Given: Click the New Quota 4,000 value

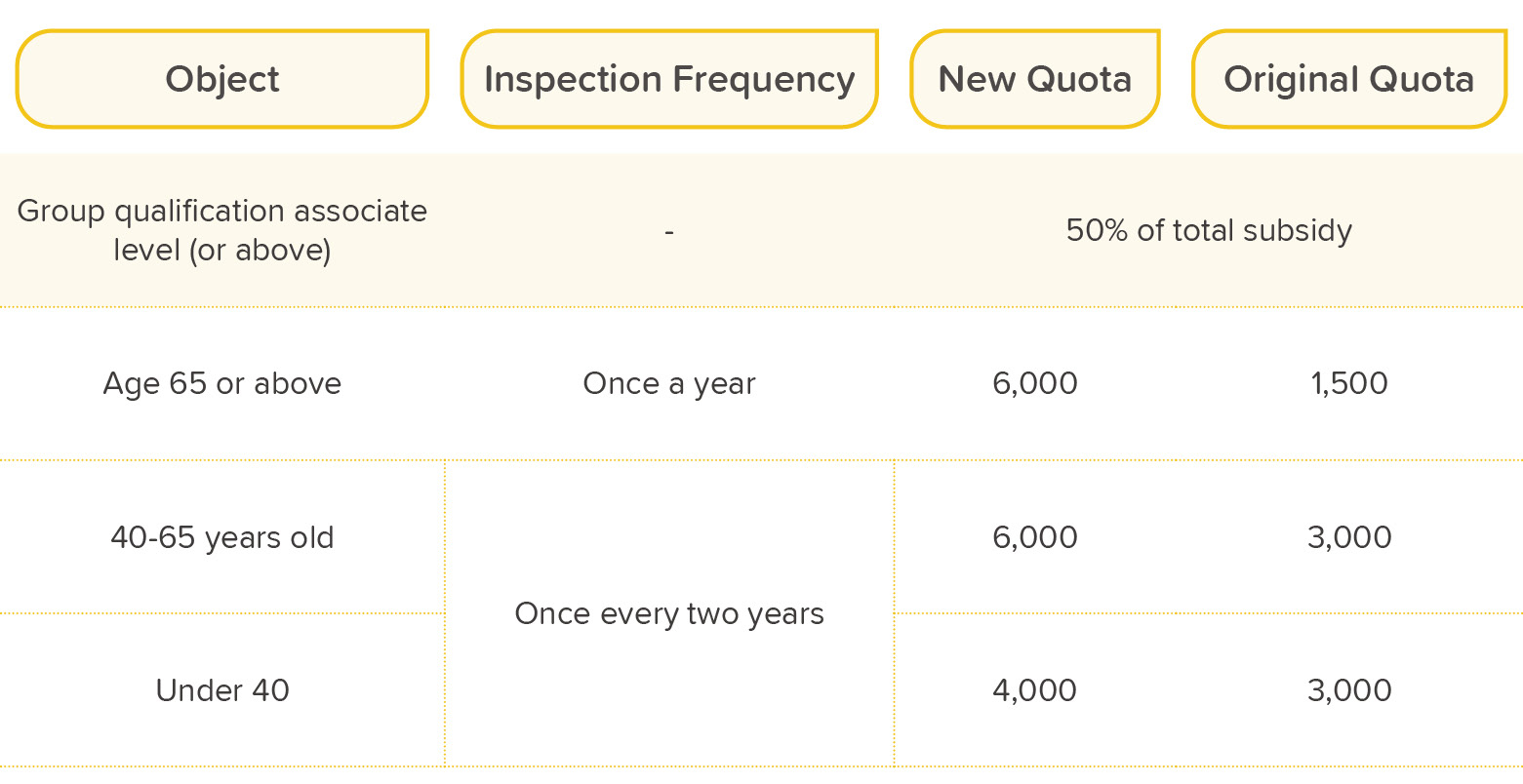Looking at the screenshot, I should [x=1035, y=690].
